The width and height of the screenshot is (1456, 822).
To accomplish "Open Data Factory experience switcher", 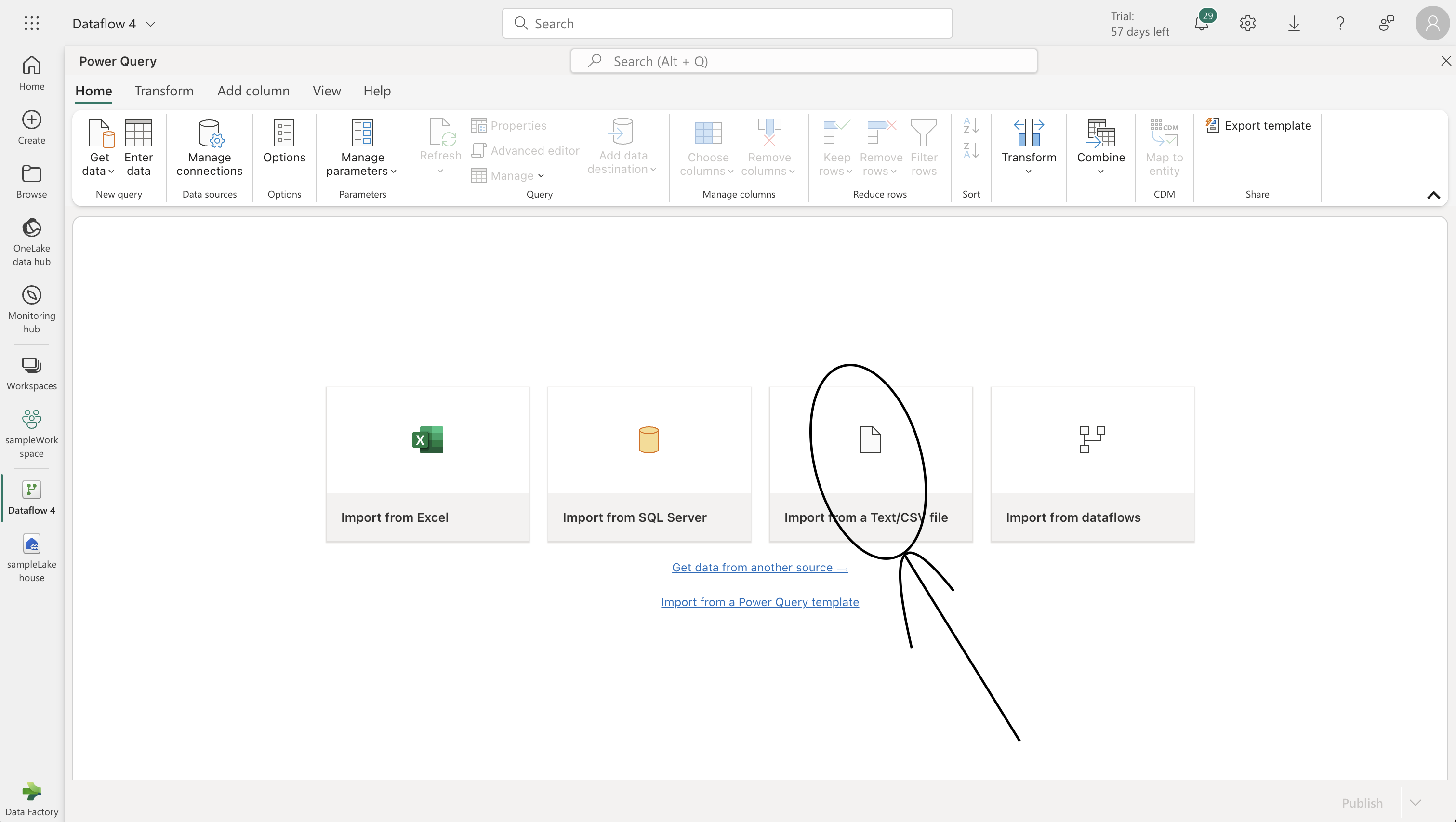I will (32, 799).
